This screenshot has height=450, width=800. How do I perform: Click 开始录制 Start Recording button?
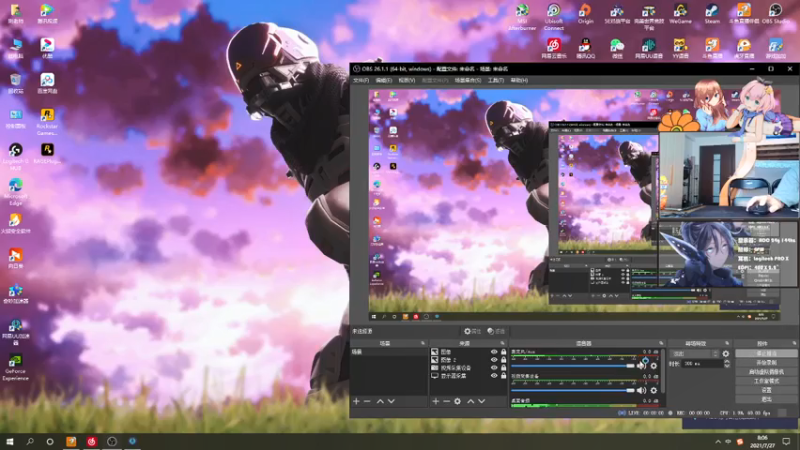click(766, 363)
